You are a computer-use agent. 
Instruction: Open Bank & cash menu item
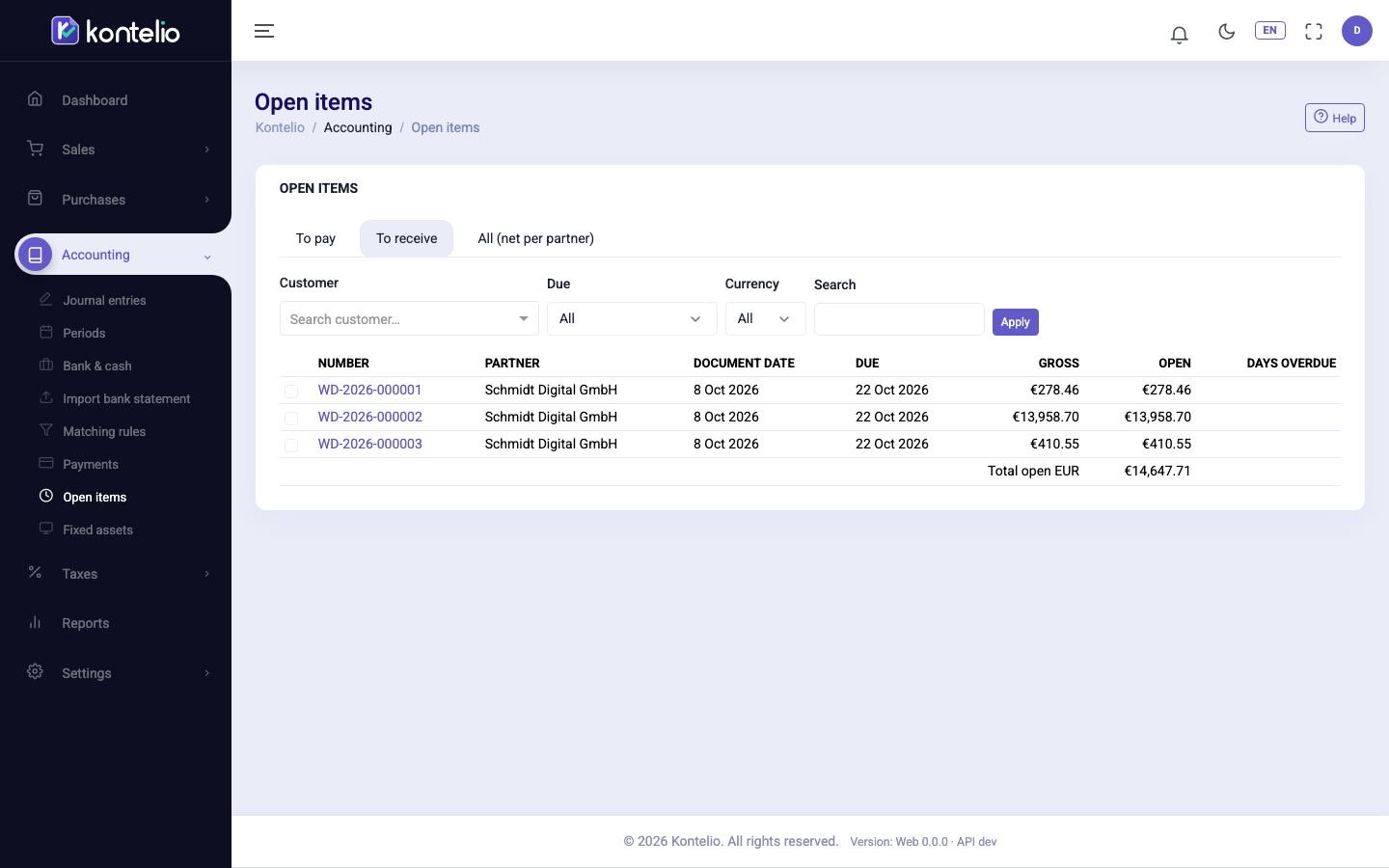coord(96,366)
